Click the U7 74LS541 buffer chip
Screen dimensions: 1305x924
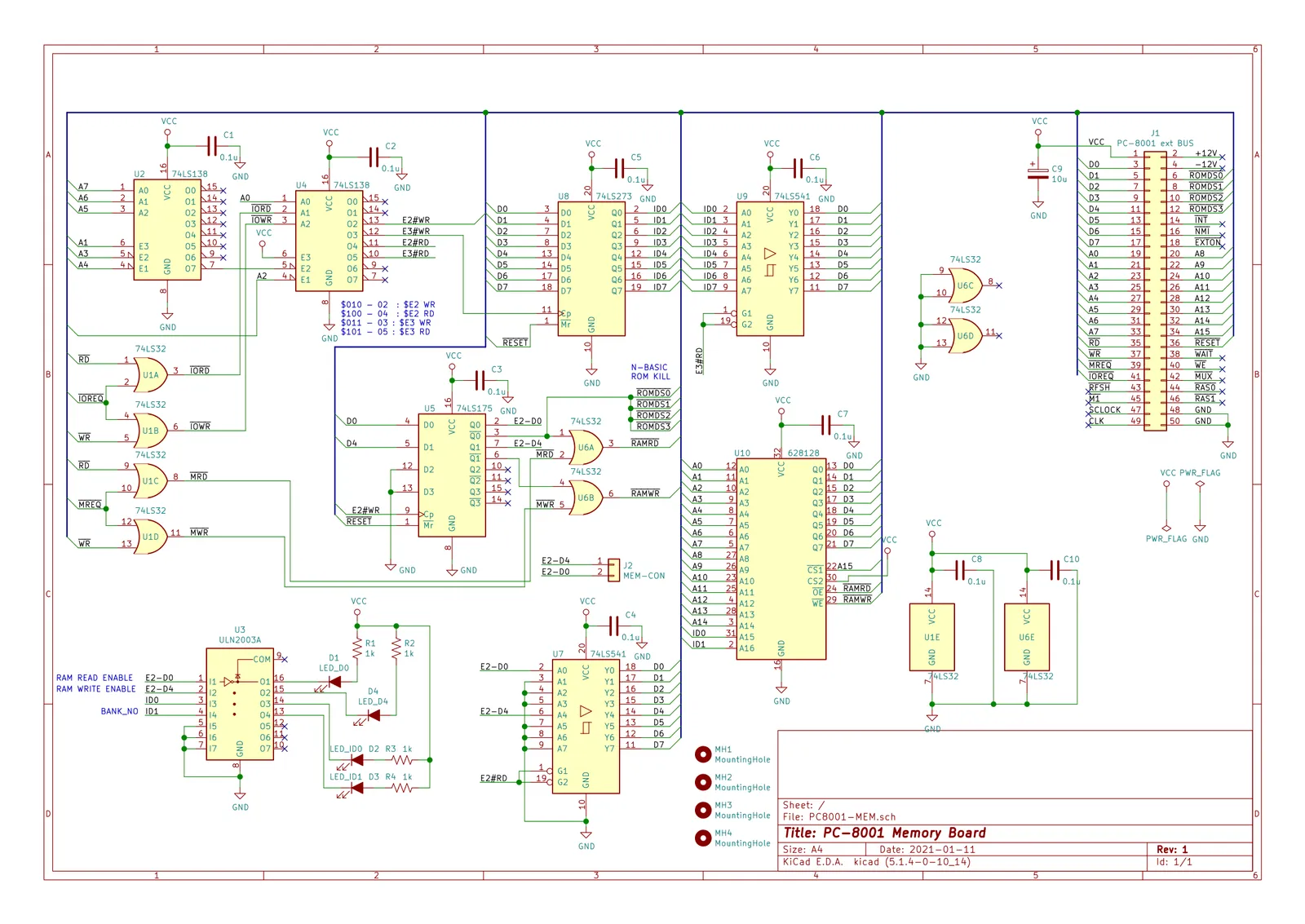click(586, 727)
